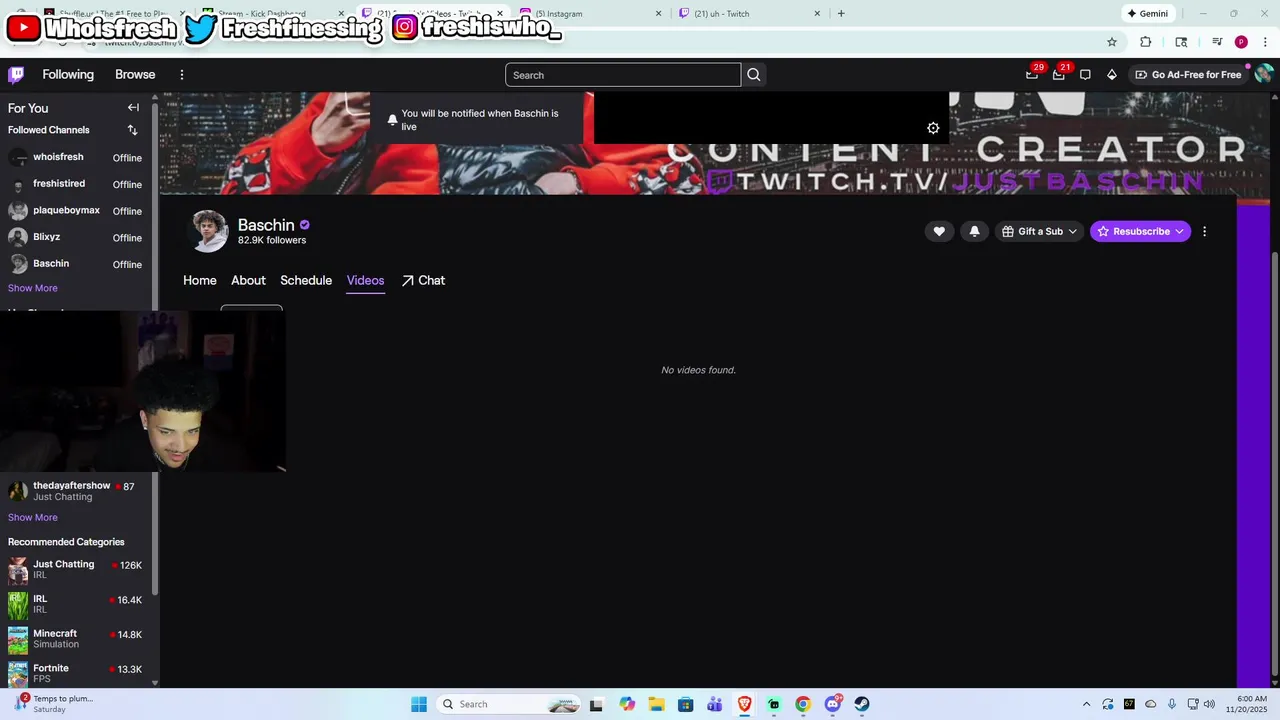Open the three-dot more menu beside Browse
The height and width of the screenshot is (720, 1280).
[182, 75]
